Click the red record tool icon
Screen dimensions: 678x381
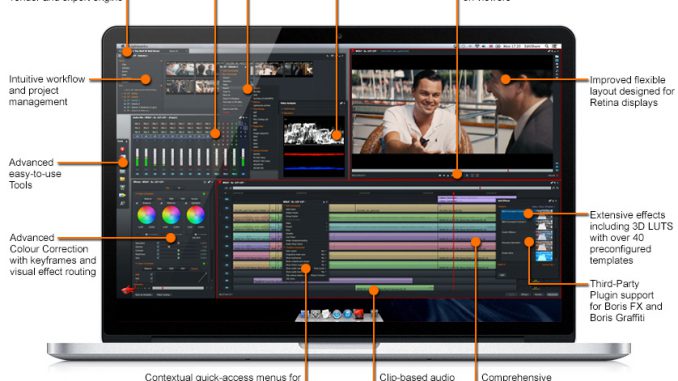[122, 149]
